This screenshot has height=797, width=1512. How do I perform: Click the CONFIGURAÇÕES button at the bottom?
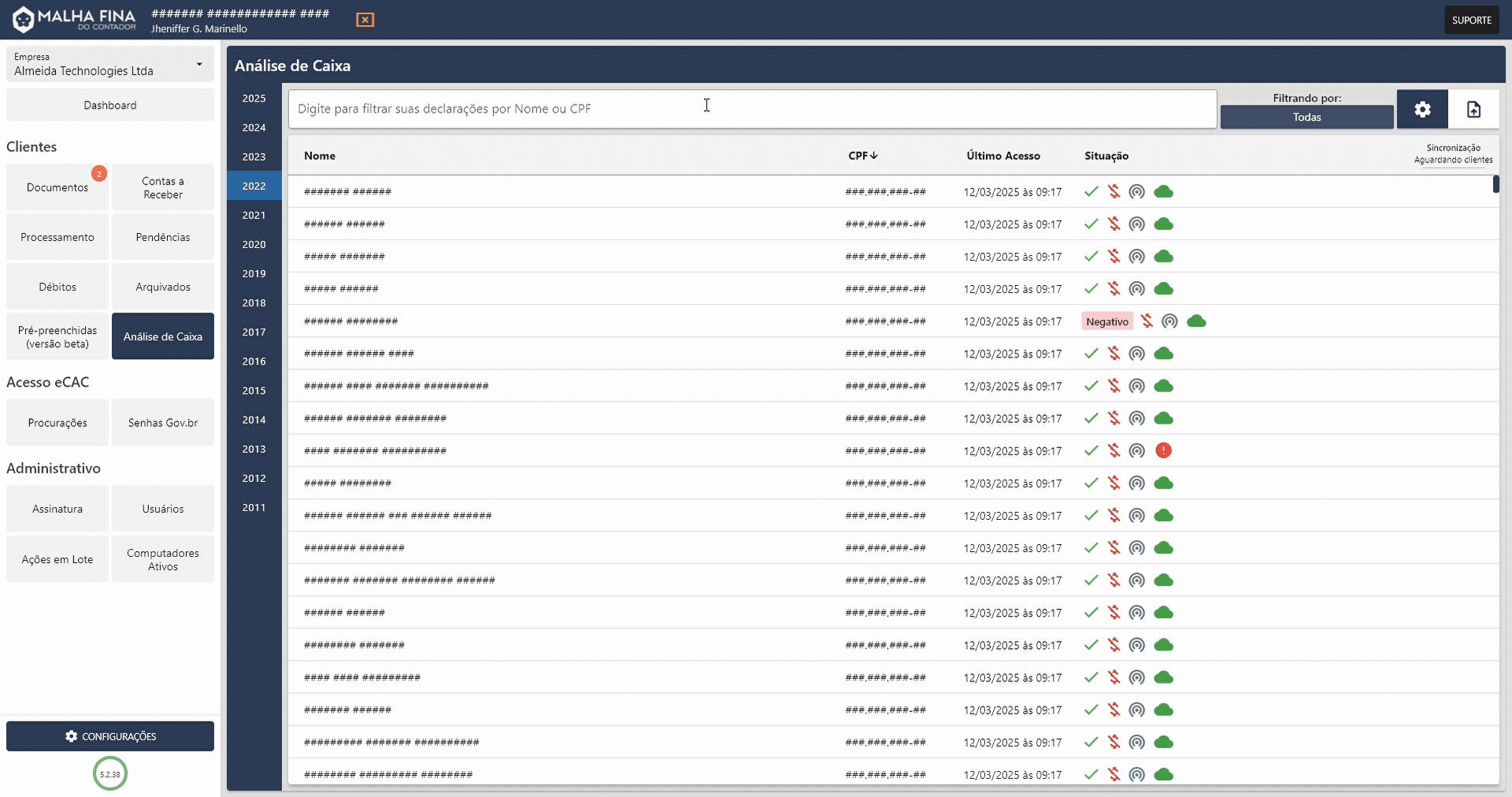(x=109, y=736)
